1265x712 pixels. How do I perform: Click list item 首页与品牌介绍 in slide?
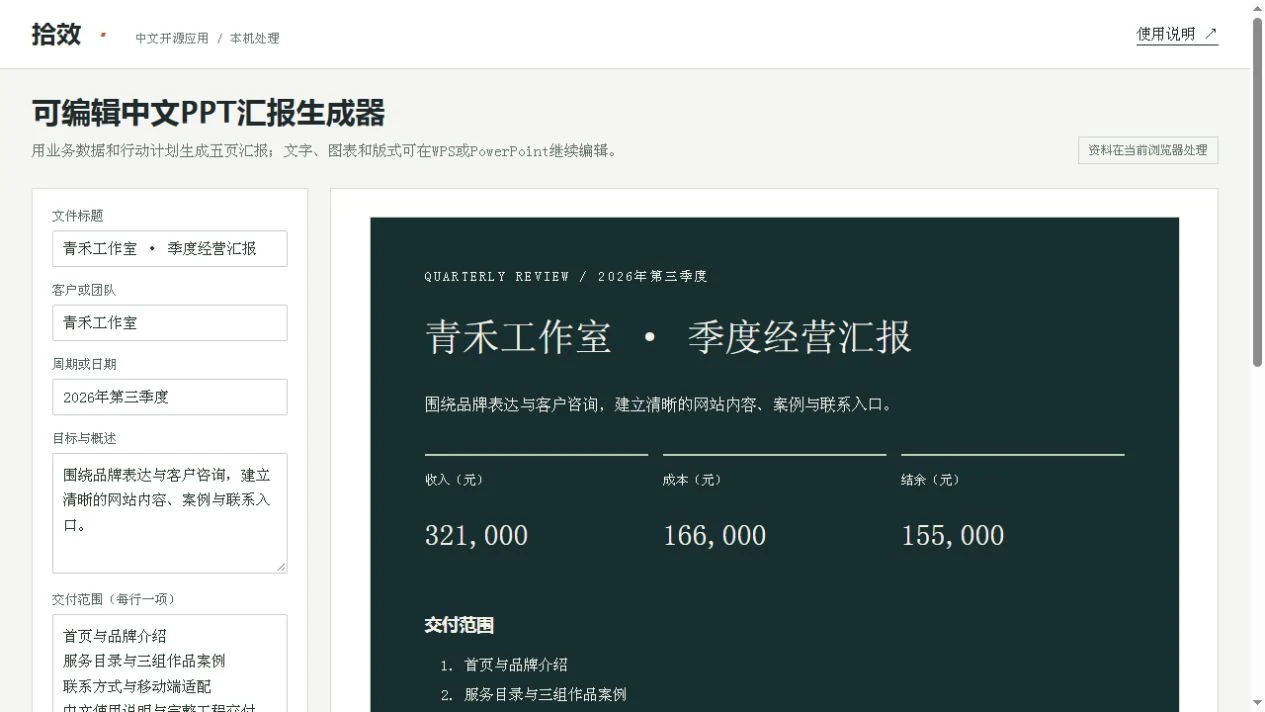[516, 665]
